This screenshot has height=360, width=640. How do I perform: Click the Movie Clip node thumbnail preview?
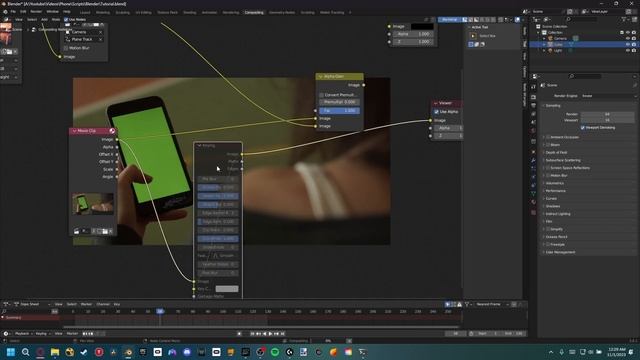(x=93, y=204)
